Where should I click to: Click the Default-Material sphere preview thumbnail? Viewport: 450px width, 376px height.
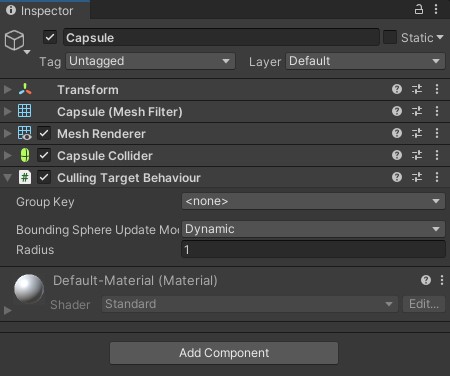(29, 289)
